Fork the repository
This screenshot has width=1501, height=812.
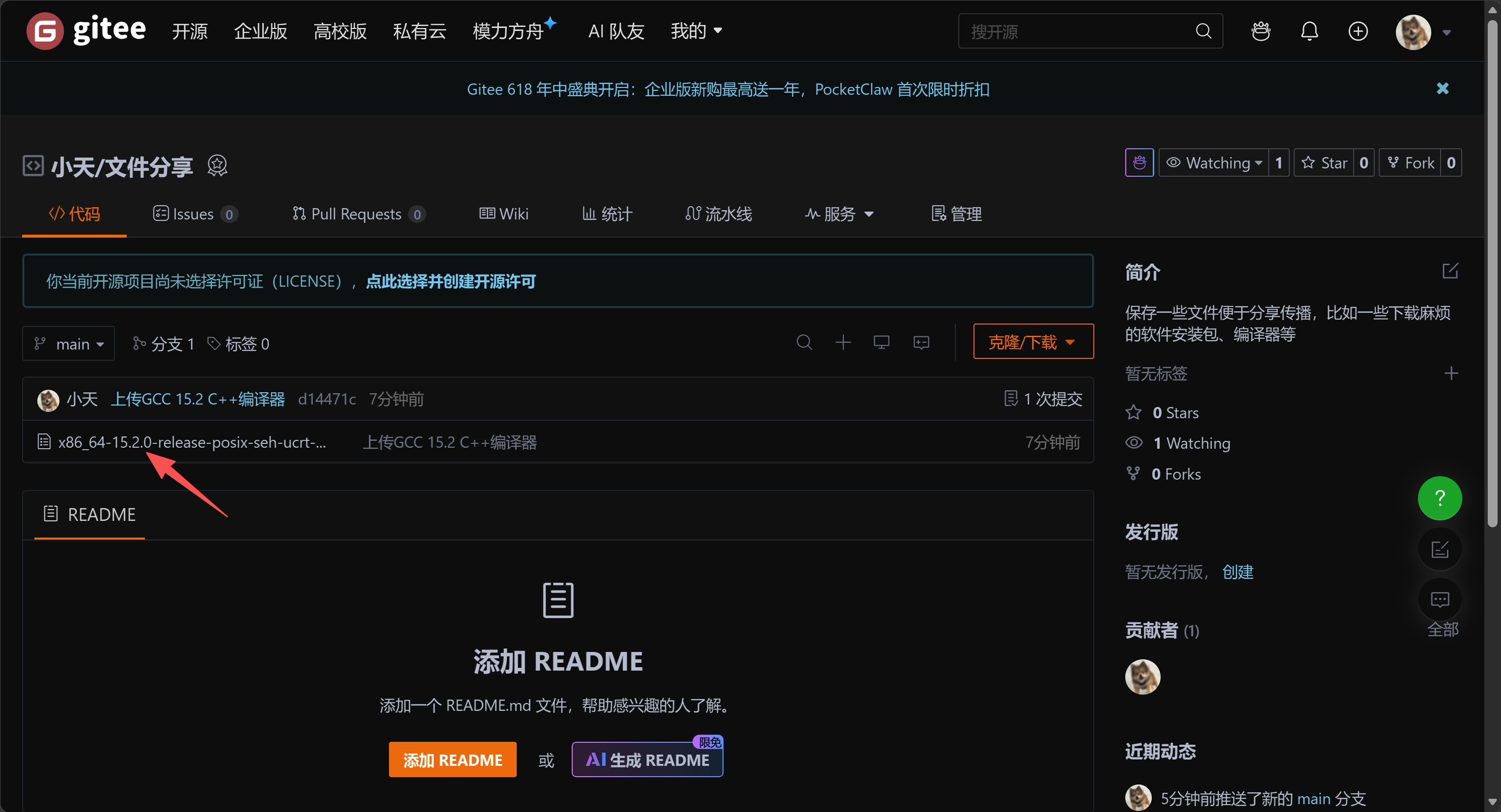tap(1410, 162)
